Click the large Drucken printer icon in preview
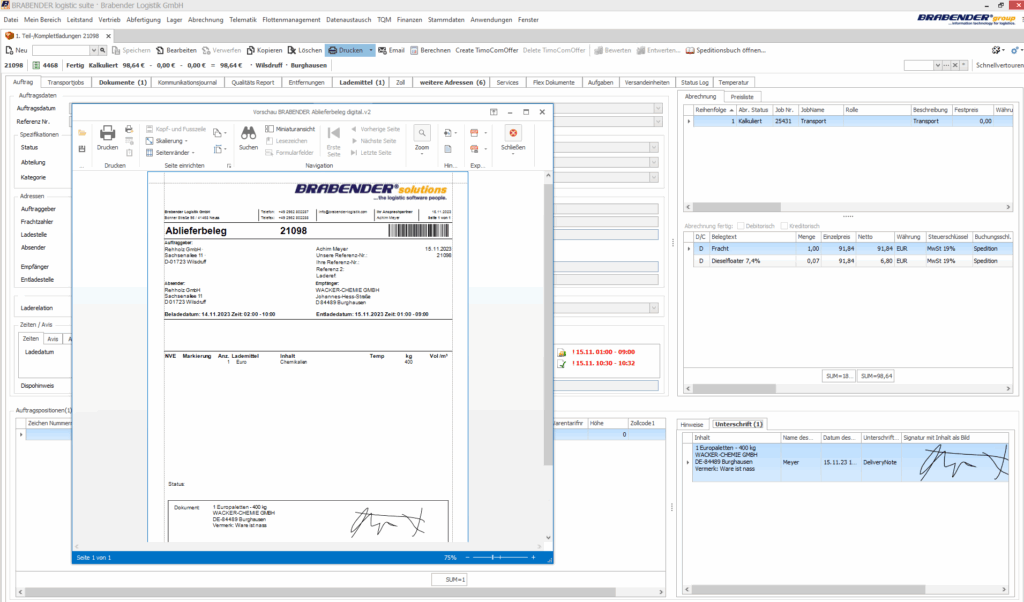The width and height of the screenshot is (1024, 602). pos(107,135)
